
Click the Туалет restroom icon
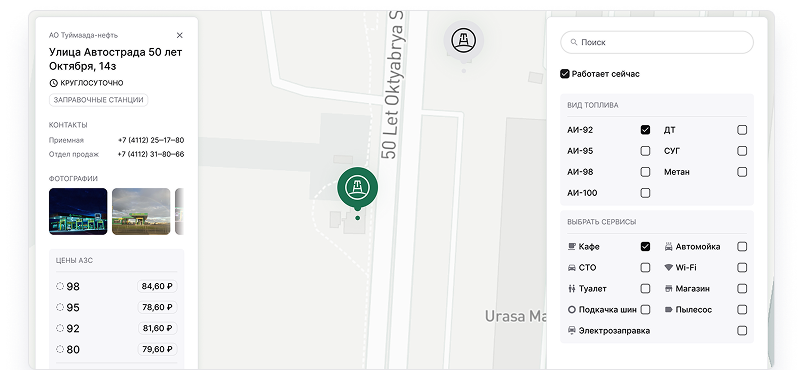coord(572,289)
